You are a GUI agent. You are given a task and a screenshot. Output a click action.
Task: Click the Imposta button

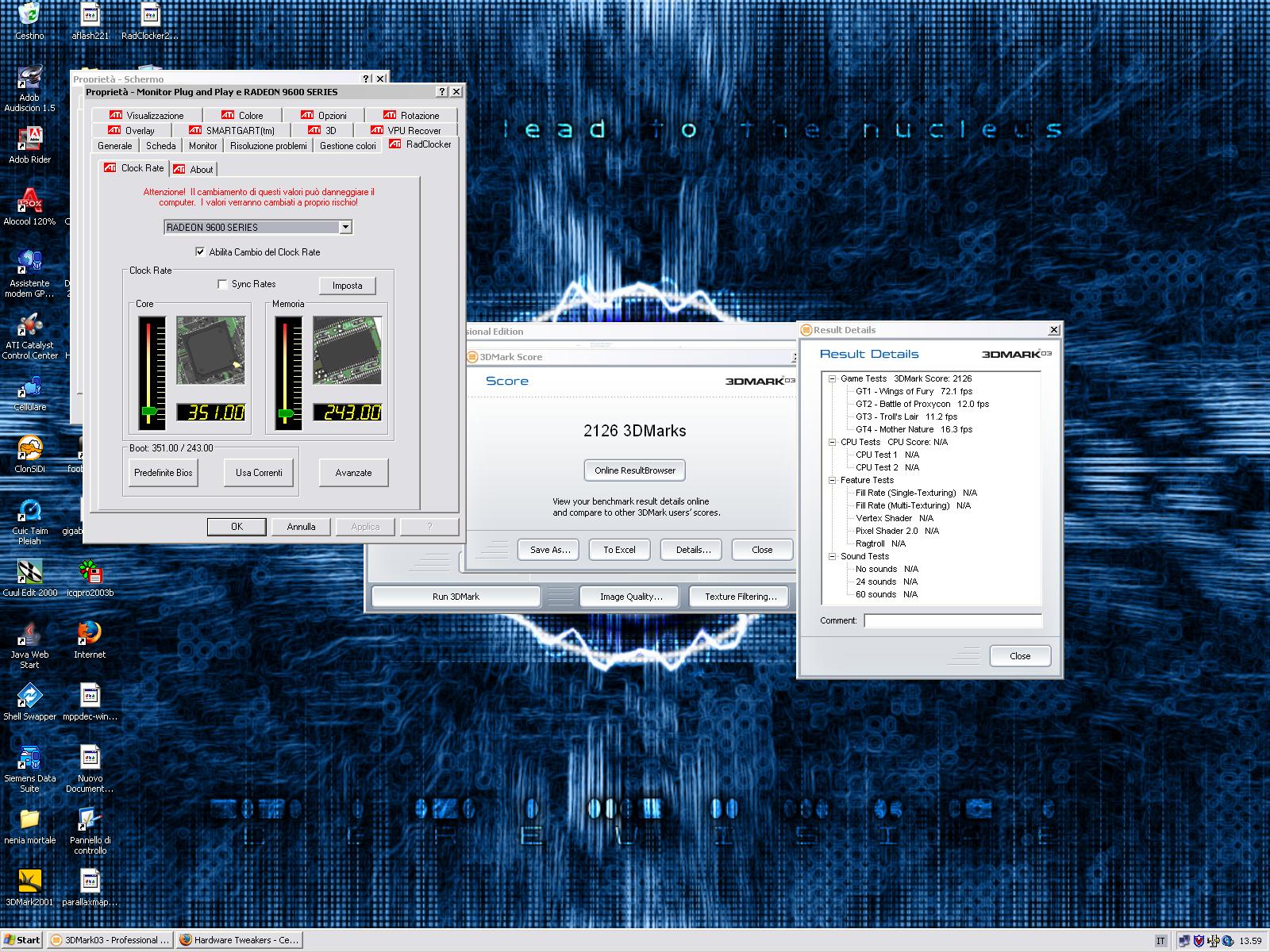point(348,286)
